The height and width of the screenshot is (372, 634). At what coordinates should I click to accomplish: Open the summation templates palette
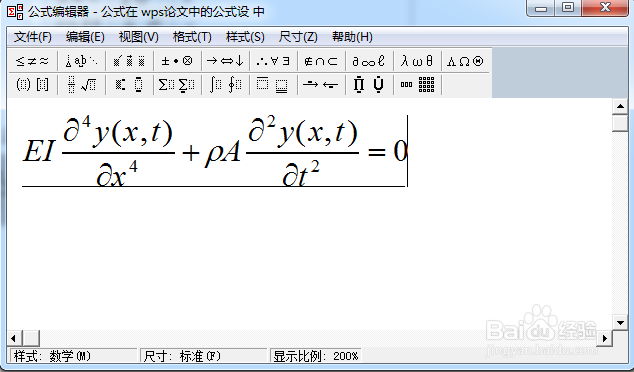[x=177, y=85]
